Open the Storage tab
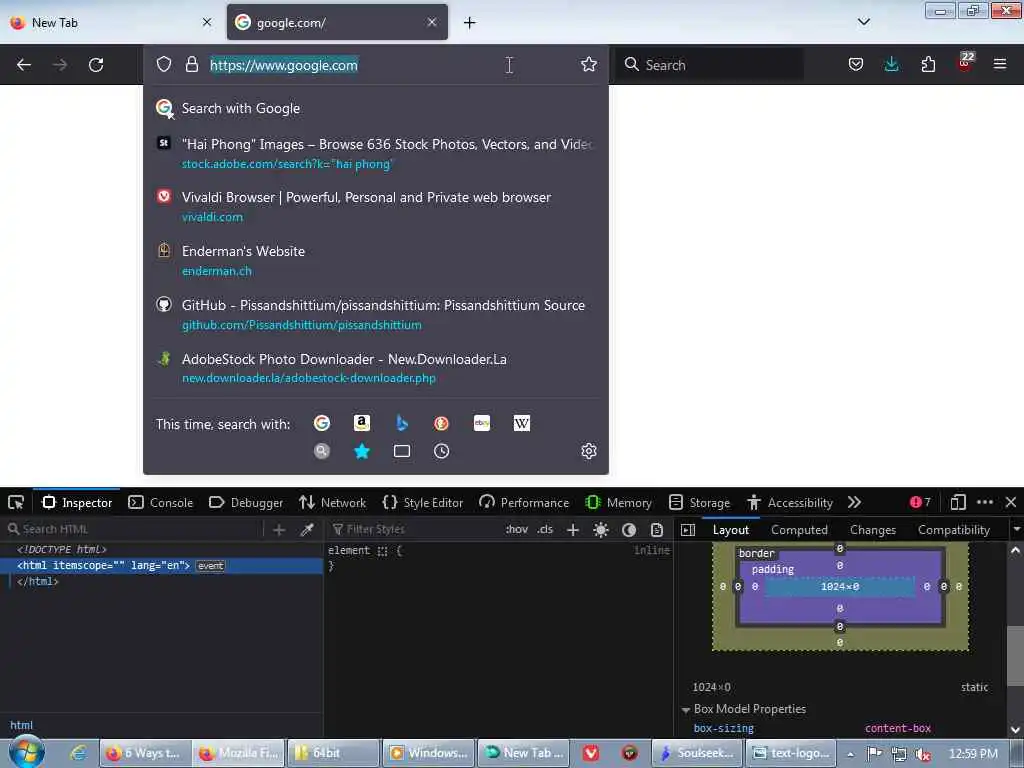The height and width of the screenshot is (768, 1024). (699, 502)
